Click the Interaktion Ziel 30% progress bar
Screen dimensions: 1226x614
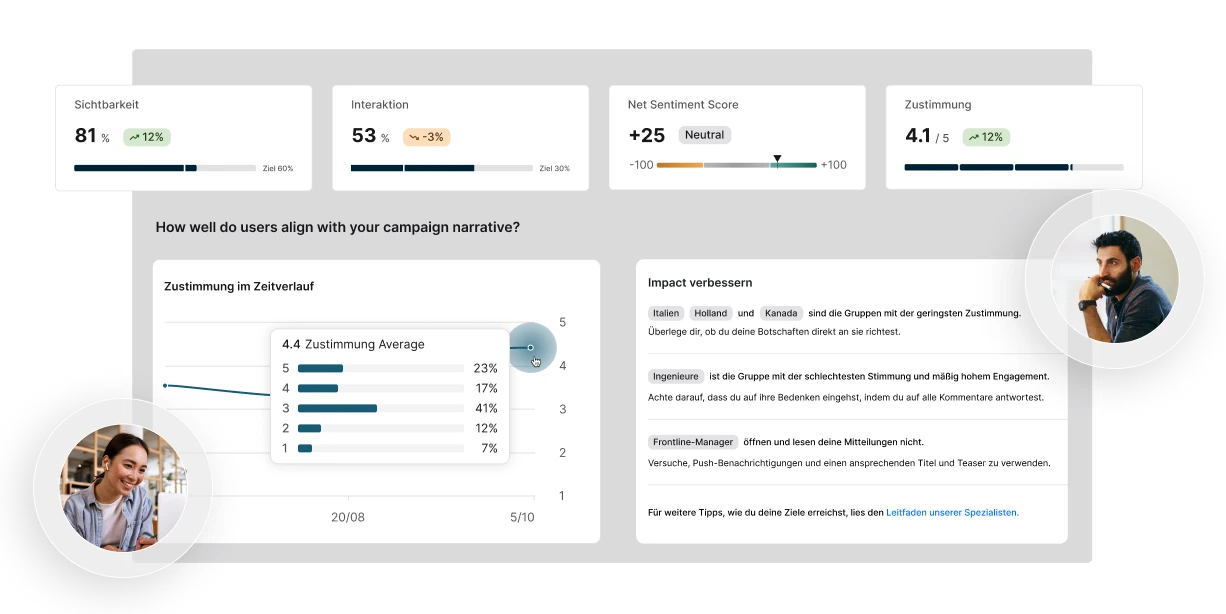[x=440, y=168]
